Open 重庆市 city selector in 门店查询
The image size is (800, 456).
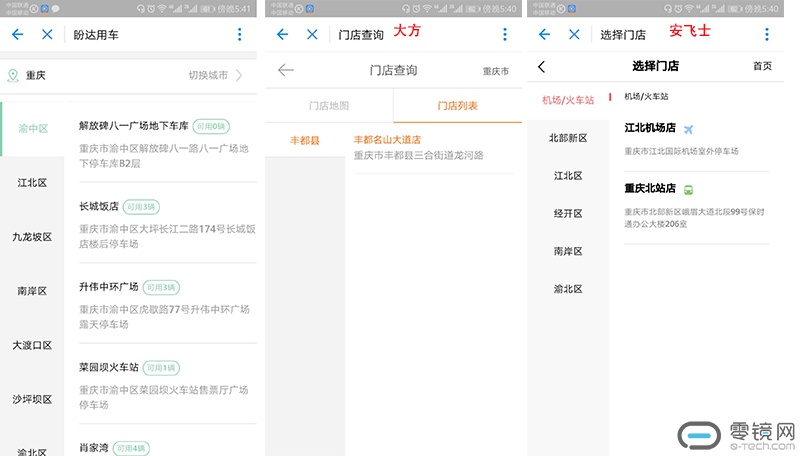[x=495, y=71]
